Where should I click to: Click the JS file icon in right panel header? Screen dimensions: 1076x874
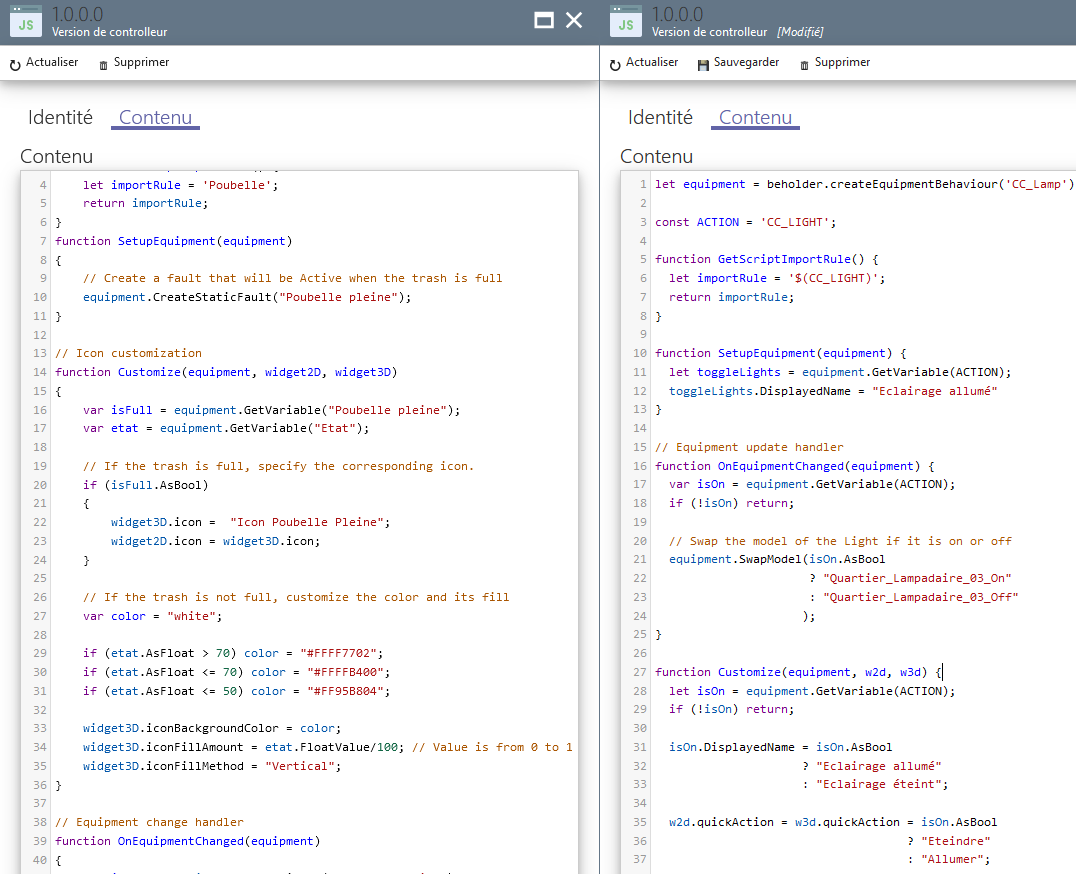pos(625,21)
